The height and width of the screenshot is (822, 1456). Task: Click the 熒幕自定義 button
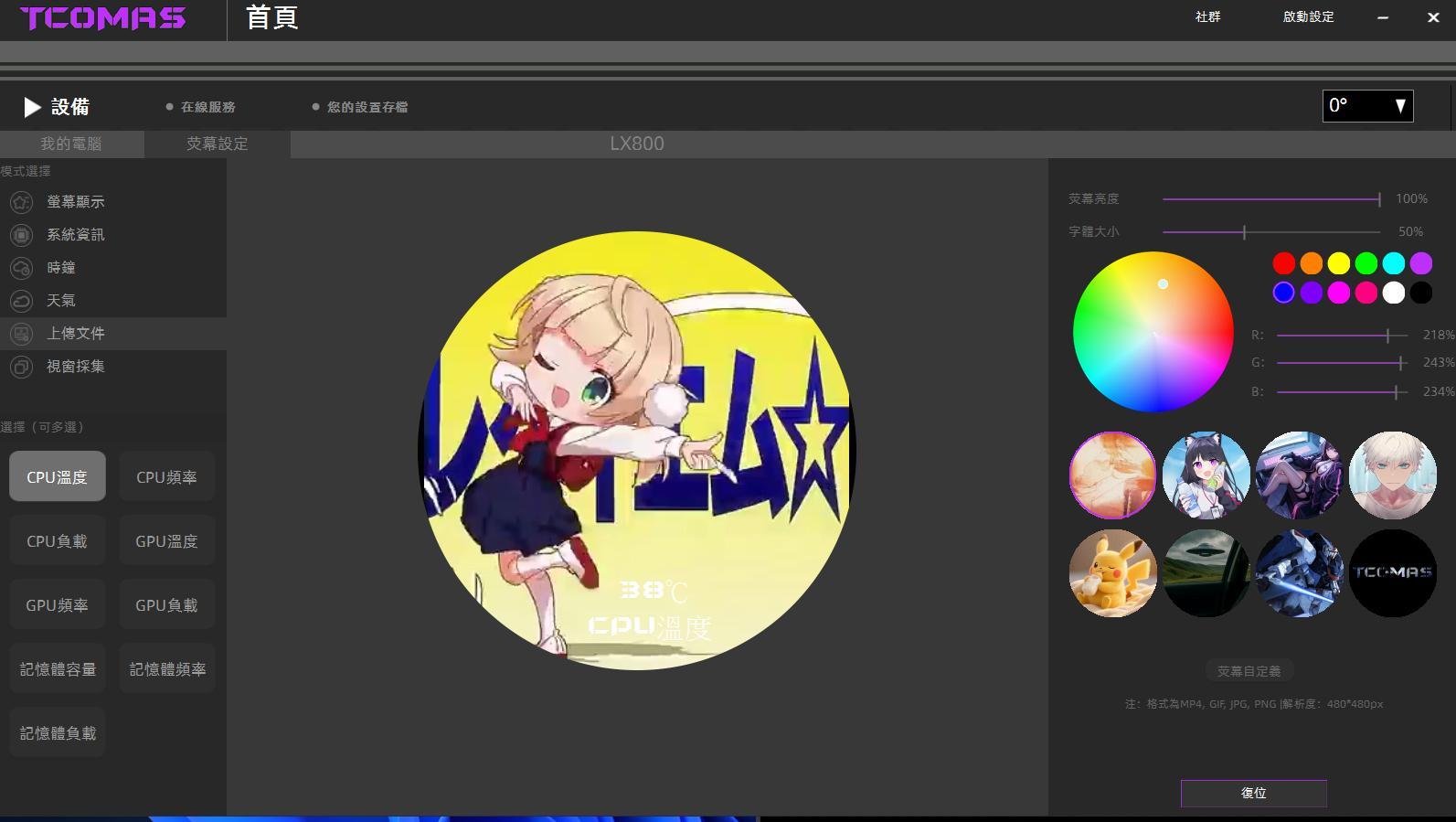click(x=1249, y=671)
